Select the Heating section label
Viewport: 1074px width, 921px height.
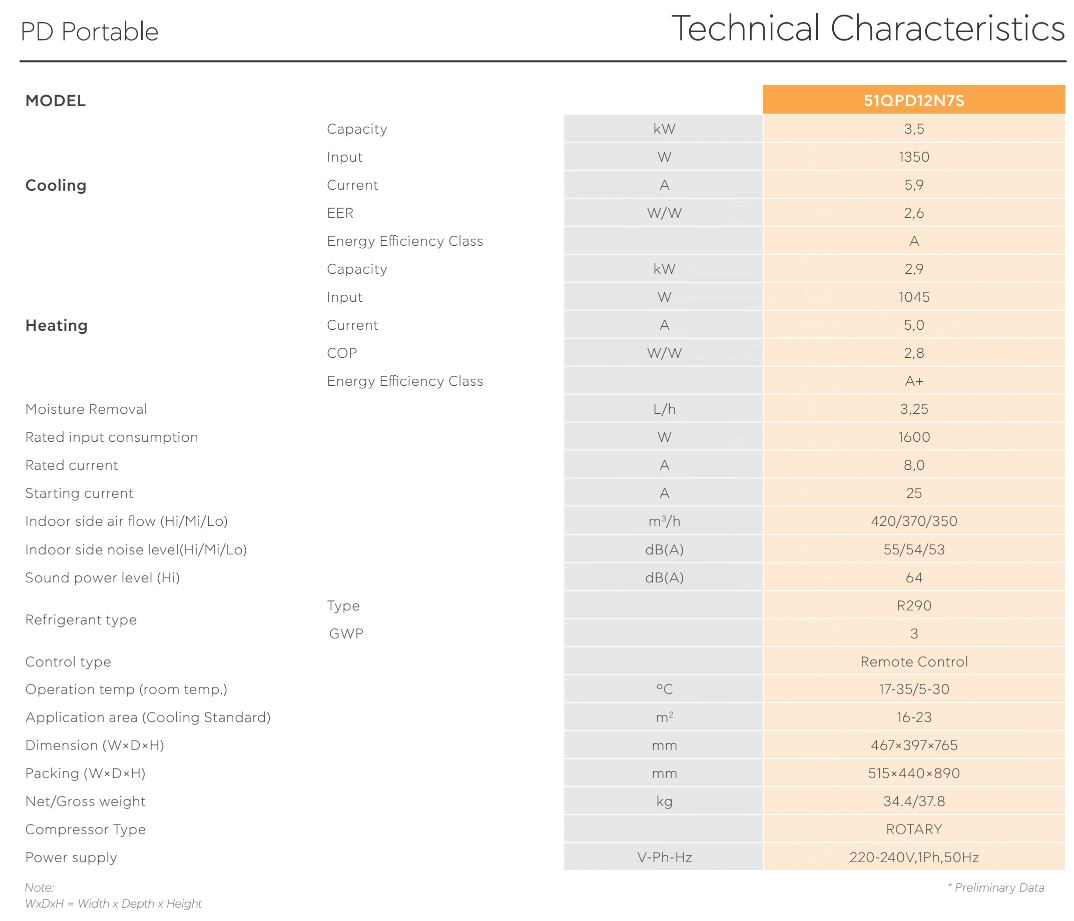point(56,325)
